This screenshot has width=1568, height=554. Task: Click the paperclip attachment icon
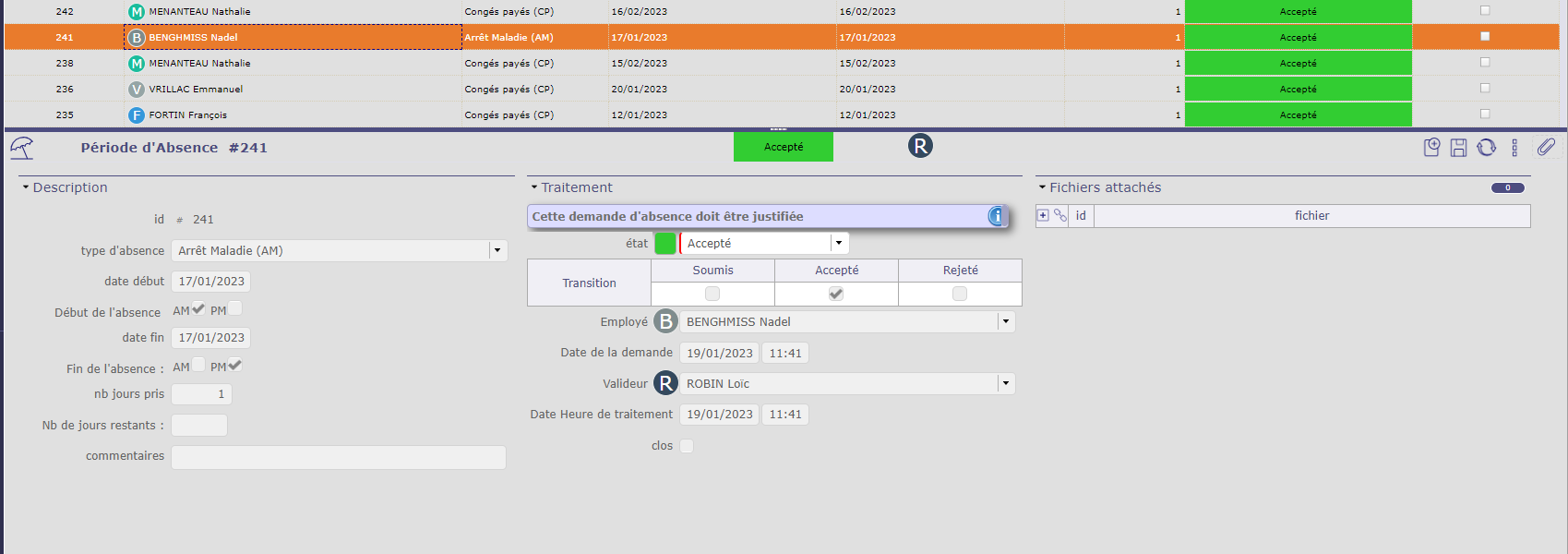[x=1546, y=147]
